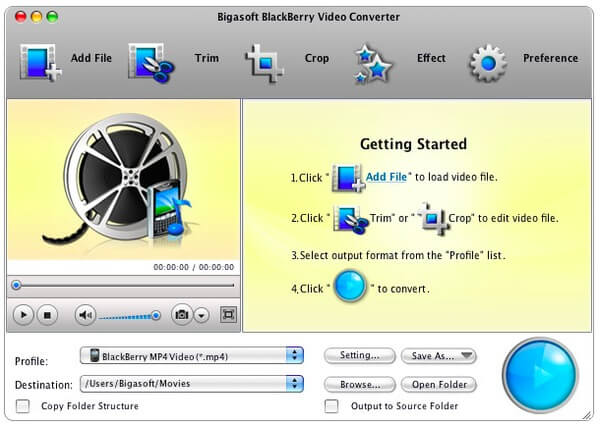Stop the preview playback
Viewport: 600px width, 425px height.
click(x=47, y=315)
